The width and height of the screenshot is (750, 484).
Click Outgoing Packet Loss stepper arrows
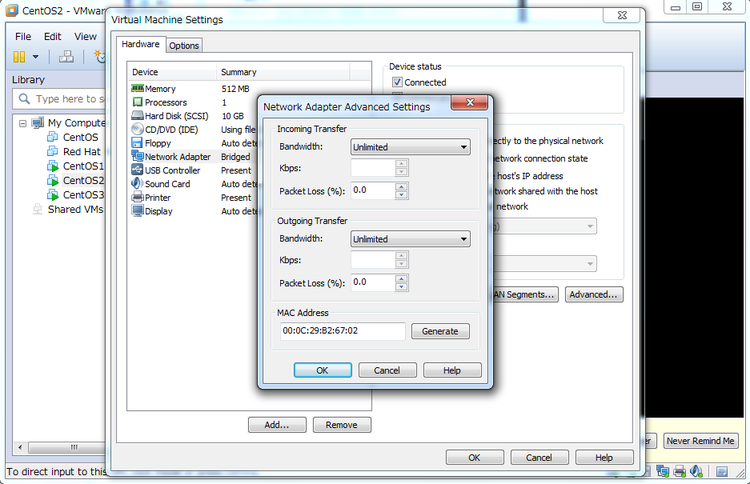(402, 282)
